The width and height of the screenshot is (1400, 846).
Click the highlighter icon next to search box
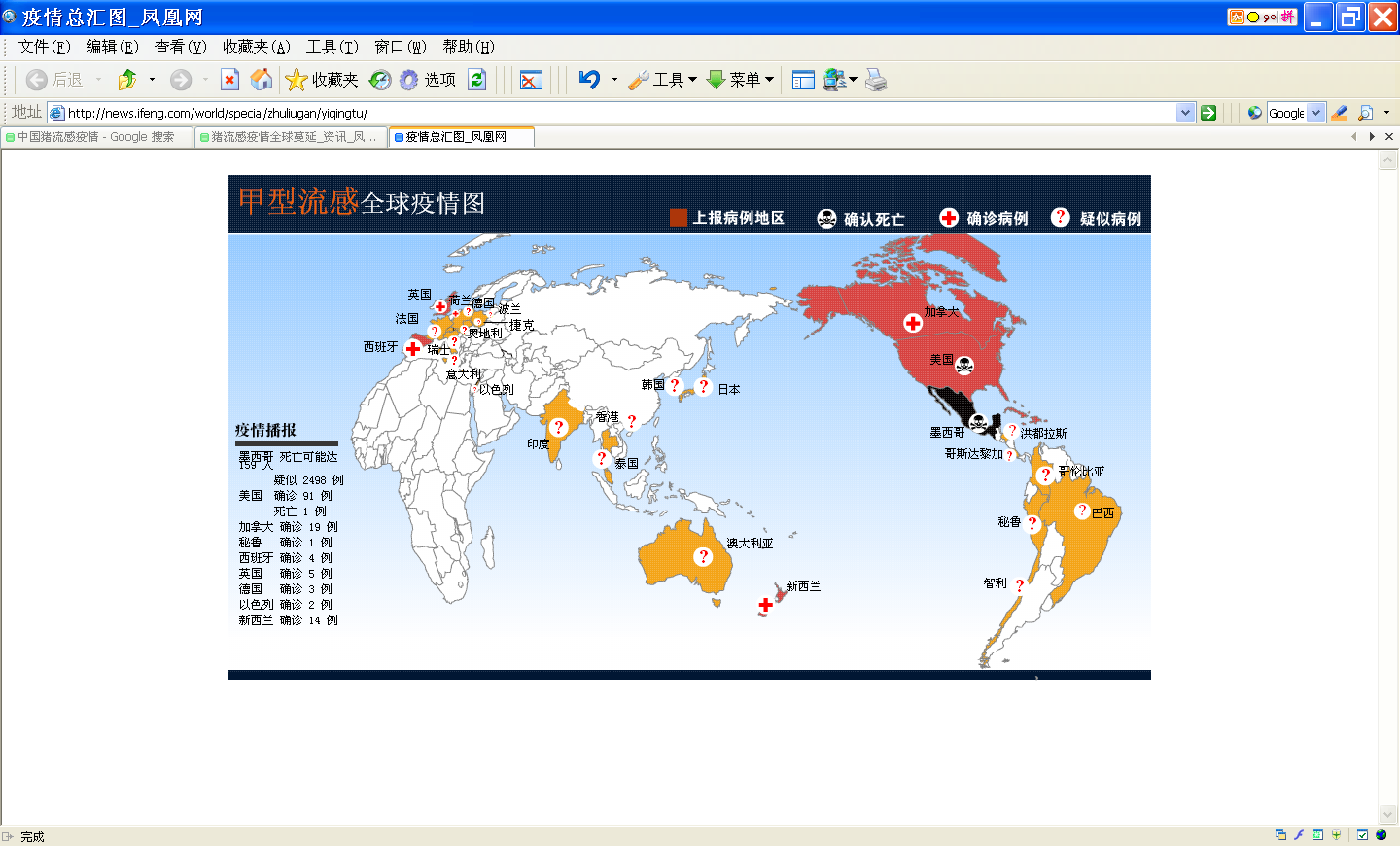click(1339, 113)
